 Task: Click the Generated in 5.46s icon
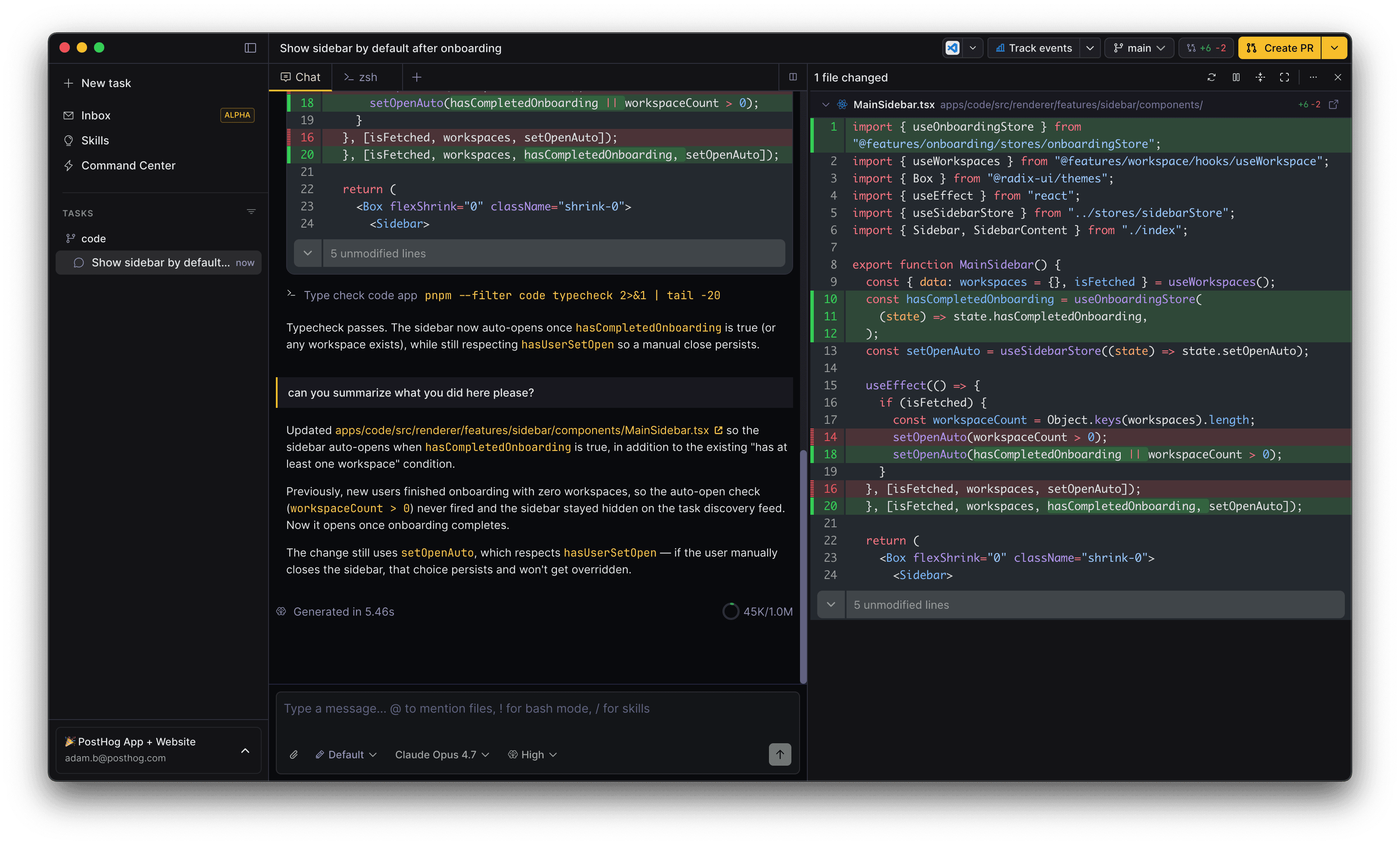tap(281, 611)
